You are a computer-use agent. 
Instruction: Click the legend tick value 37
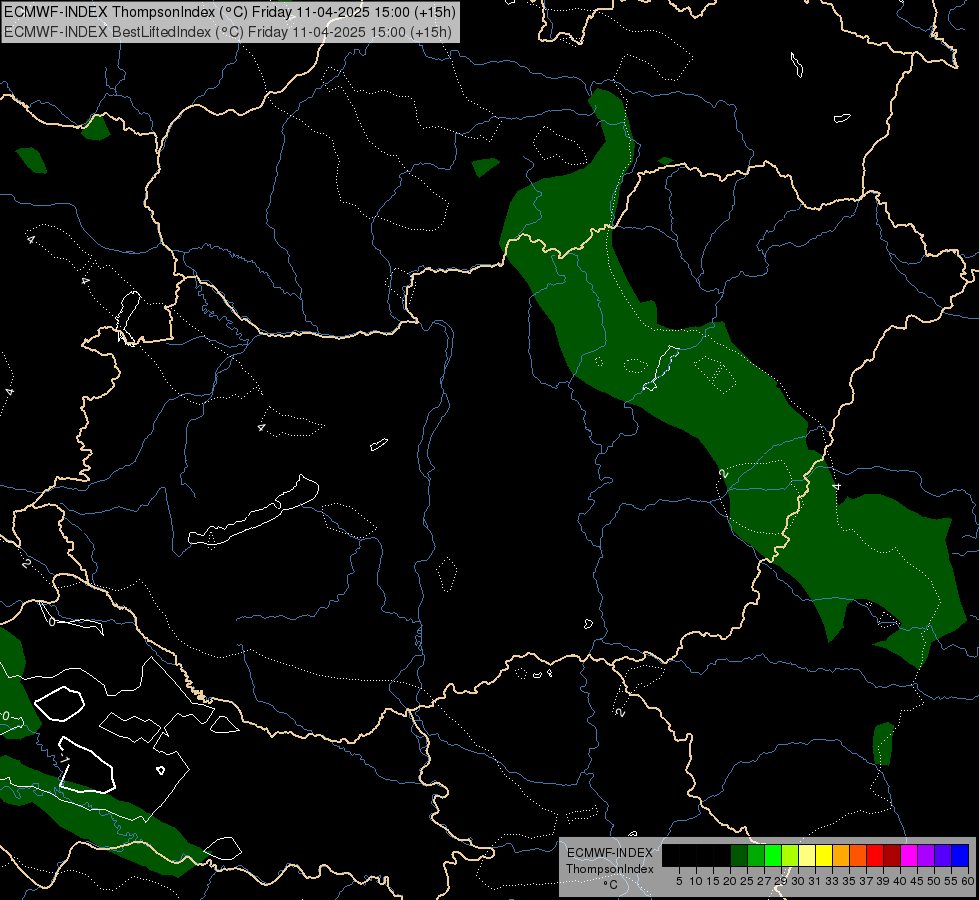(x=866, y=881)
